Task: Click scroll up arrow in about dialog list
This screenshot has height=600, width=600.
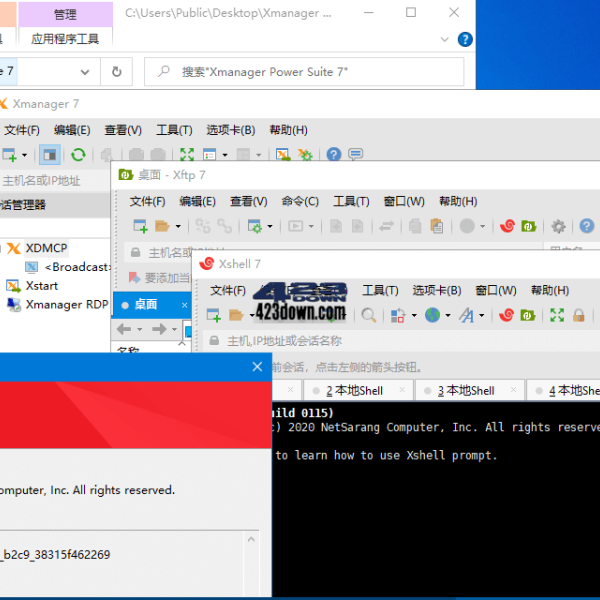Action: pyautogui.click(x=251, y=540)
